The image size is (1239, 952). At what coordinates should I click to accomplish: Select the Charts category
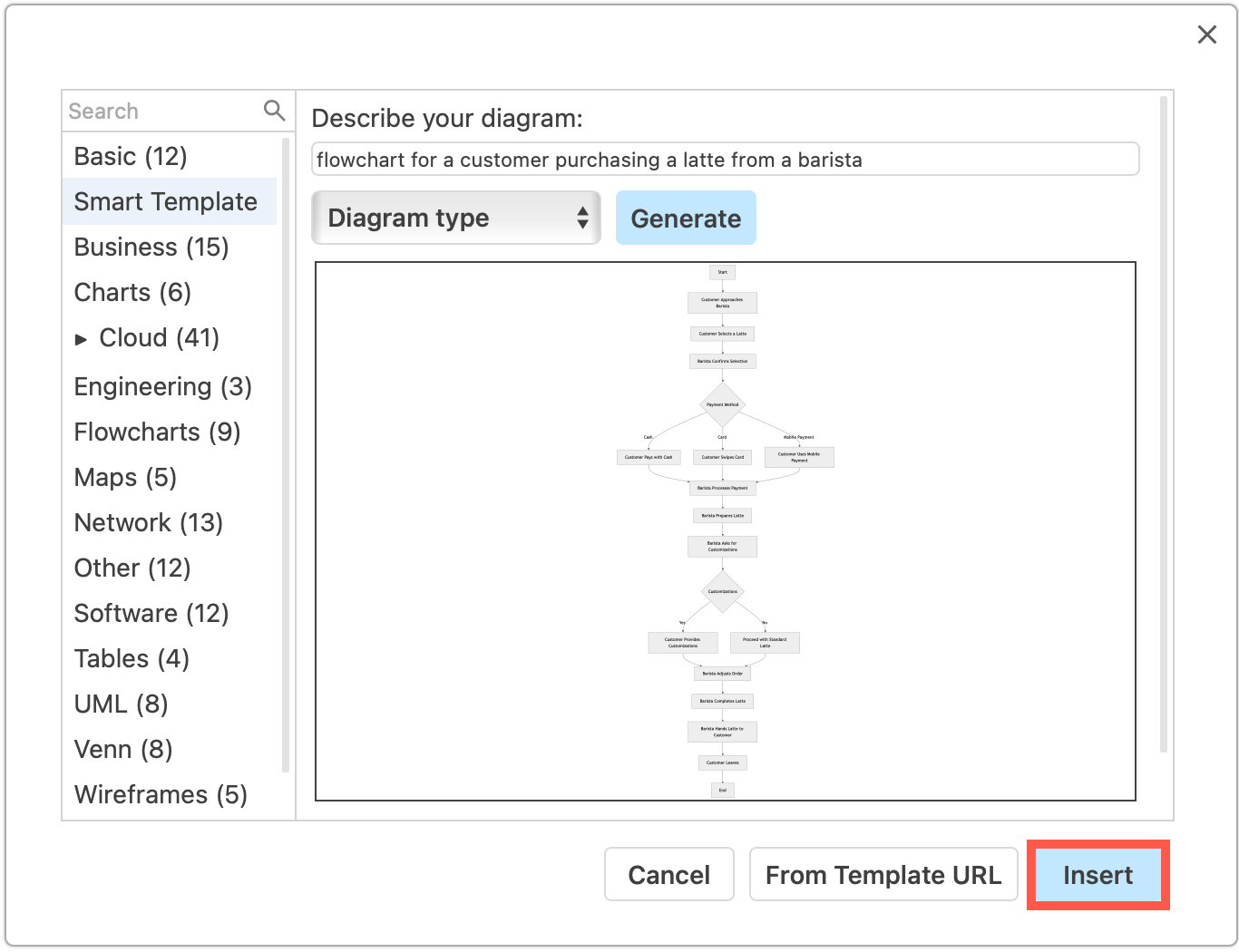pyautogui.click(x=132, y=292)
